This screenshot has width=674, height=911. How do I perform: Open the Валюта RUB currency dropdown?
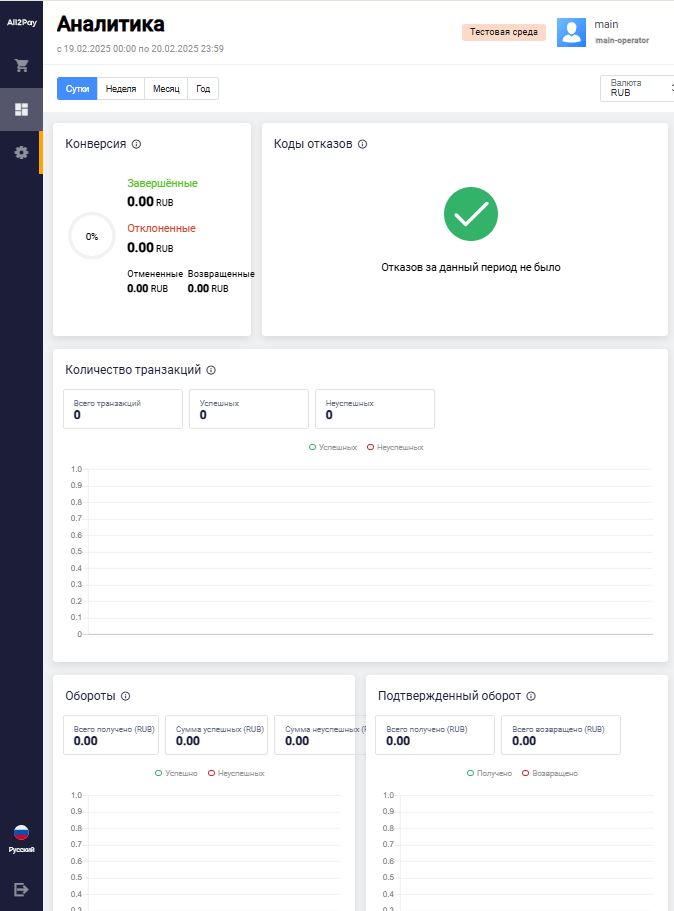(x=638, y=88)
